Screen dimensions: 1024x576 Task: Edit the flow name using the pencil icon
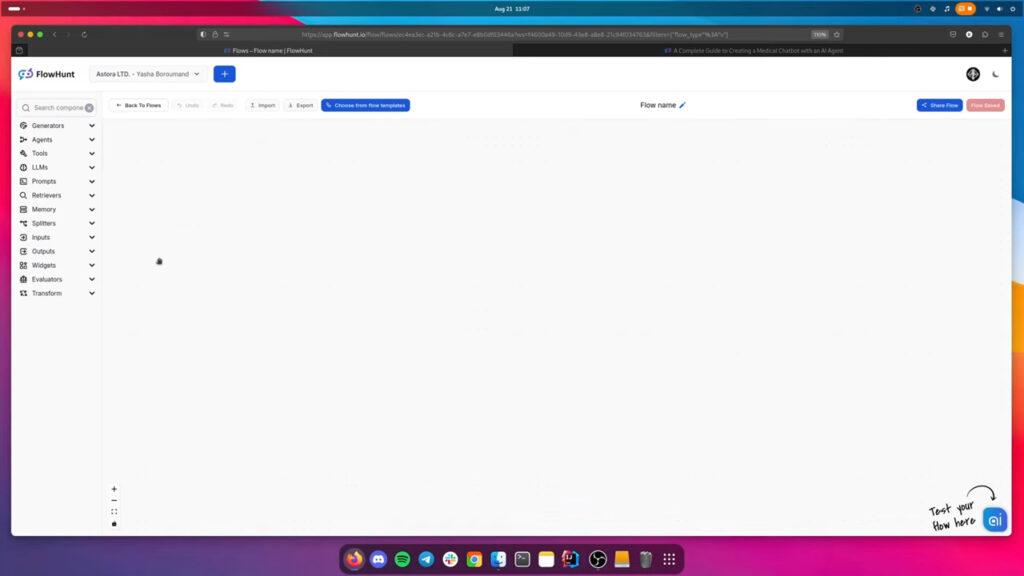point(682,104)
